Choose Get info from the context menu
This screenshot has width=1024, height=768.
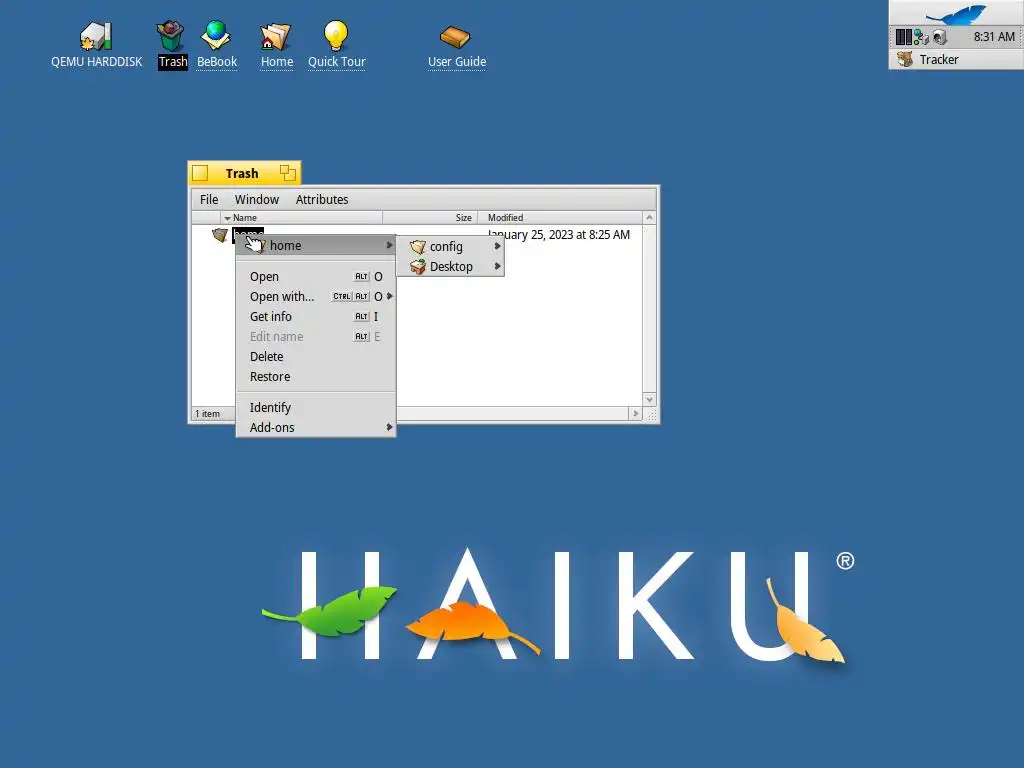point(316,317)
